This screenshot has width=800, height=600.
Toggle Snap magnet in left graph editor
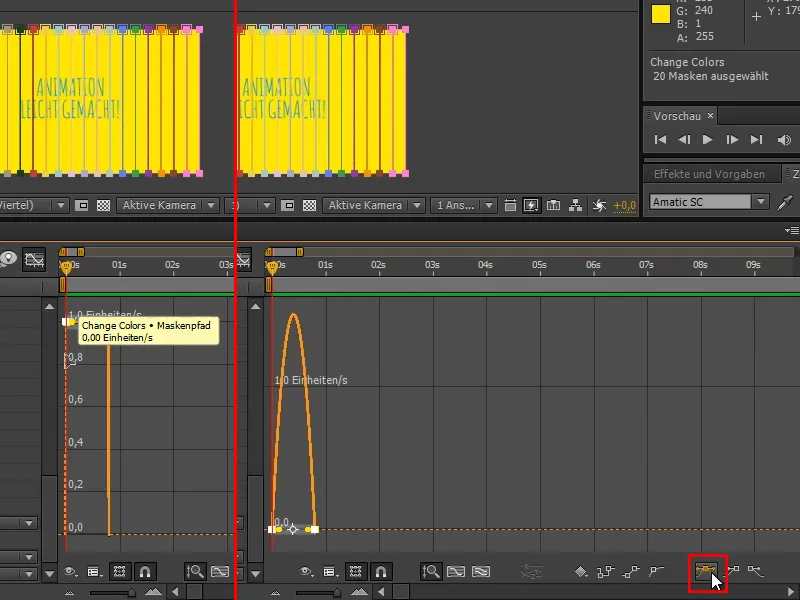click(x=144, y=571)
